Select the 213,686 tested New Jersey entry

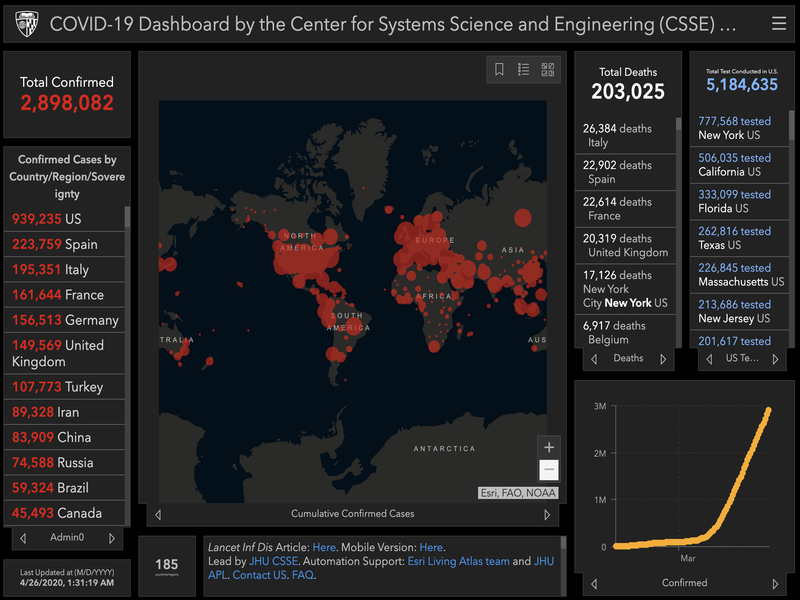(x=740, y=312)
